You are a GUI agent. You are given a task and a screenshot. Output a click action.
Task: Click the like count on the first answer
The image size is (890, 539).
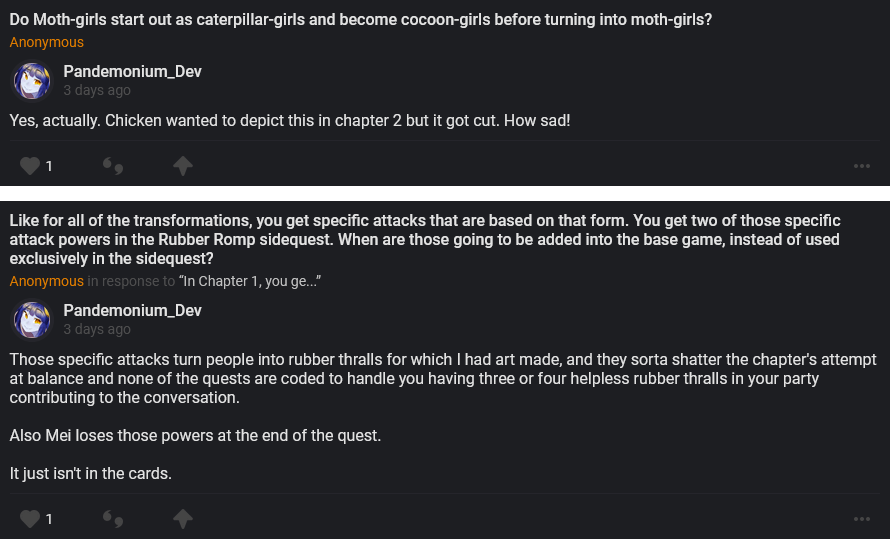pyautogui.click(x=49, y=166)
